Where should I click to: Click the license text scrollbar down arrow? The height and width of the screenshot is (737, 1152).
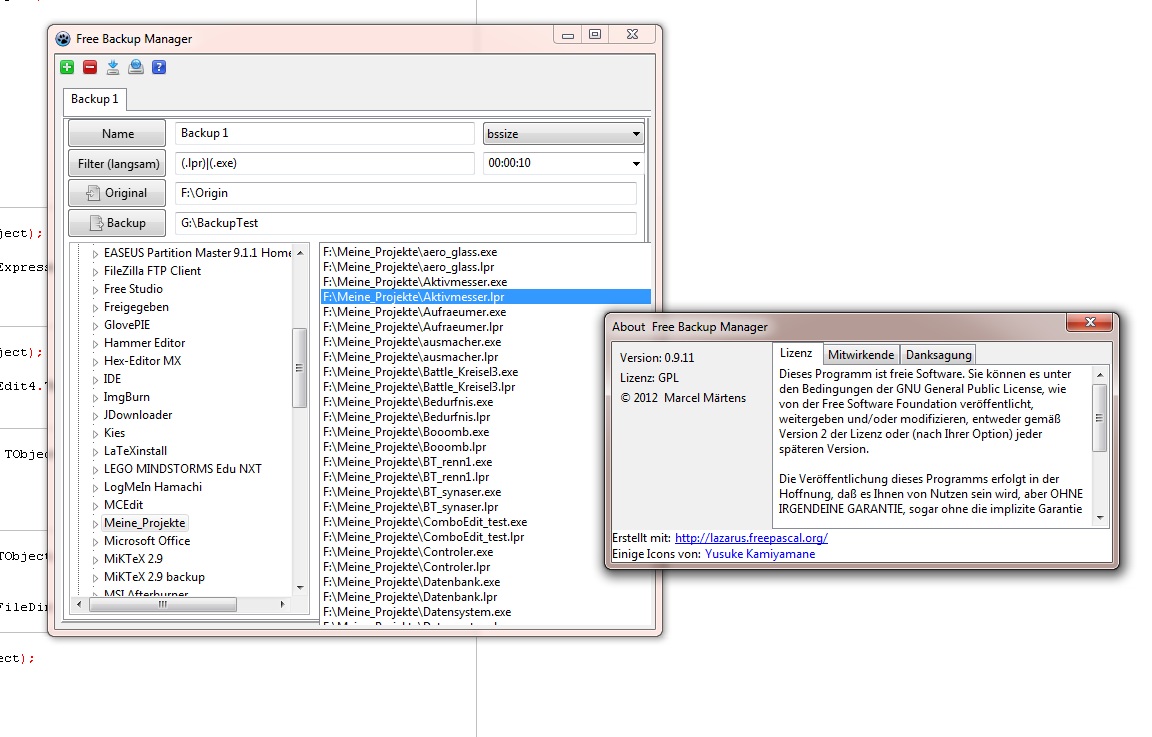click(x=1100, y=518)
